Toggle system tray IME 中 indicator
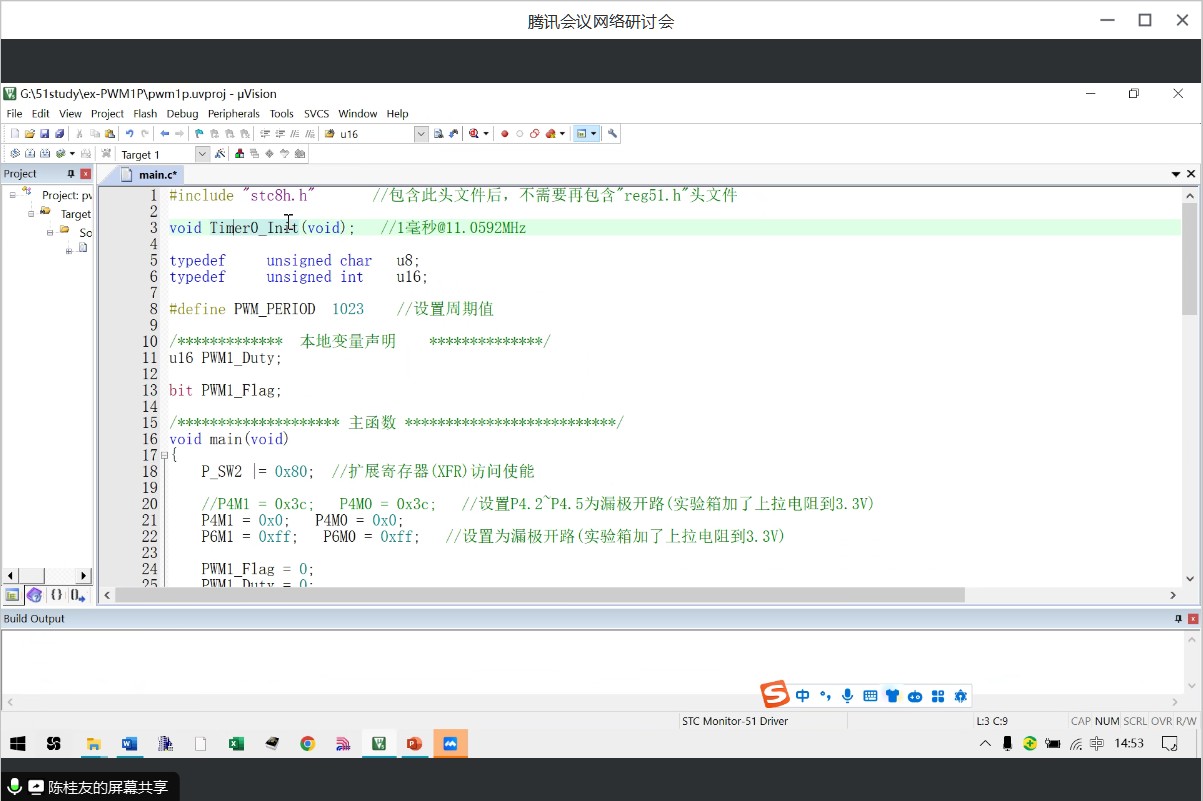 pyautogui.click(x=1097, y=744)
